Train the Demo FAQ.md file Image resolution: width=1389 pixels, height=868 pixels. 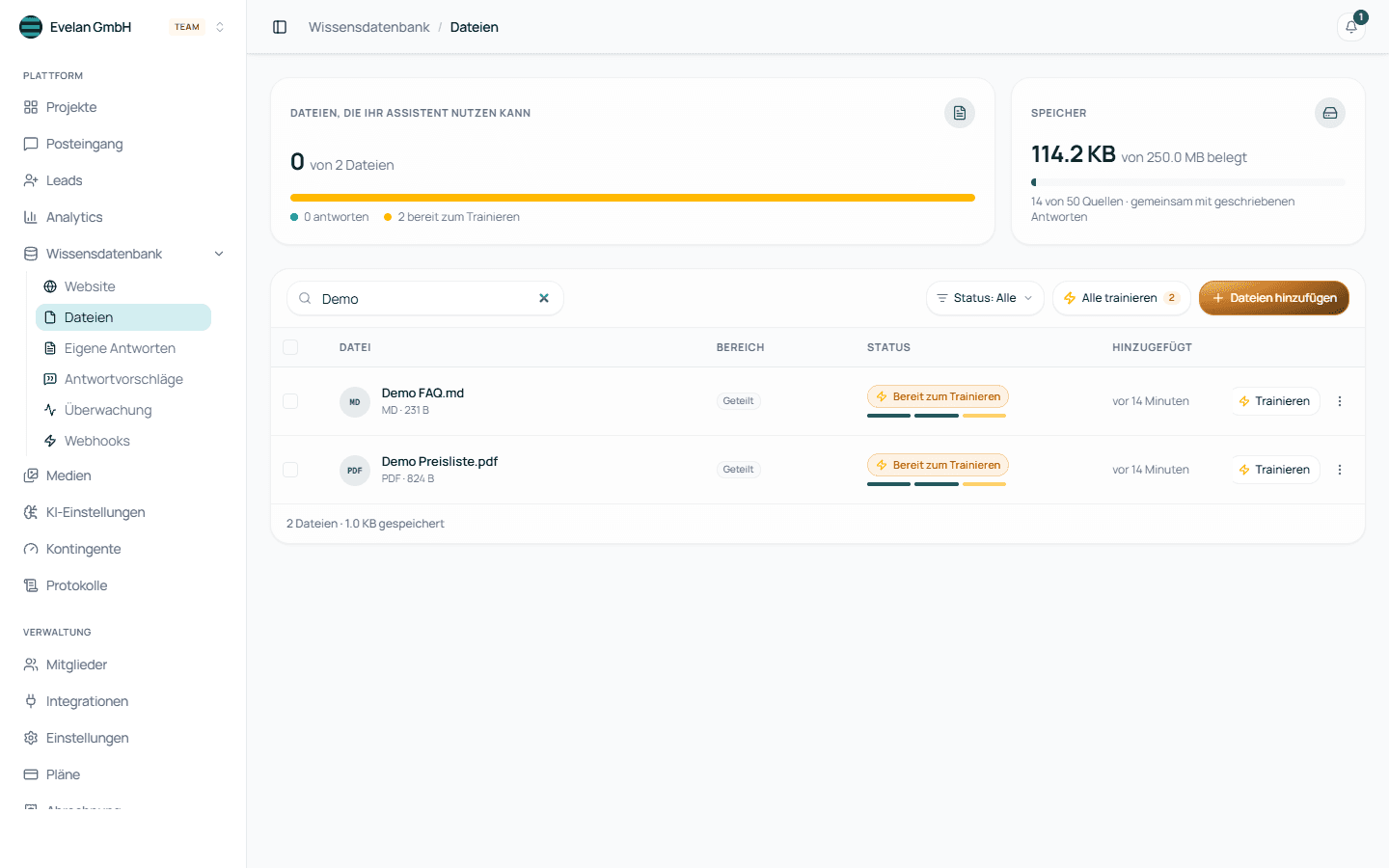click(1274, 401)
